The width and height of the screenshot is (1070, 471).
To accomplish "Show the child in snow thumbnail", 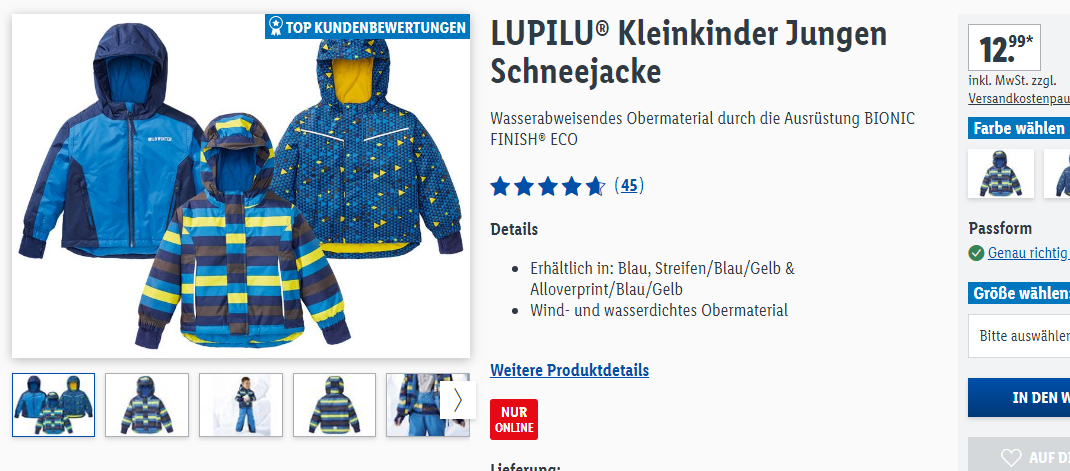I will point(241,405).
